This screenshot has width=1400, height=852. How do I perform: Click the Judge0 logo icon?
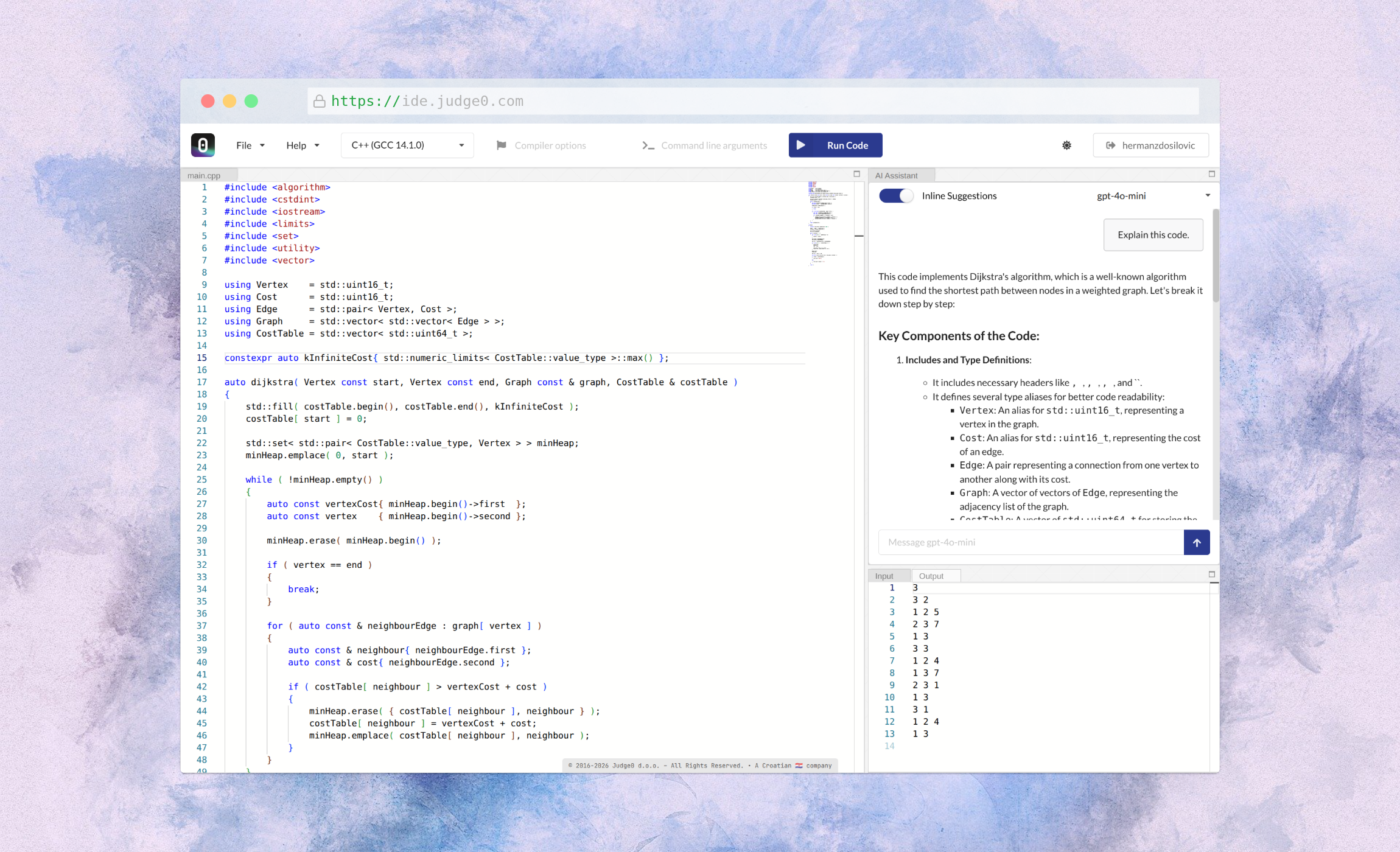pyautogui.click(x=203, y=145)
